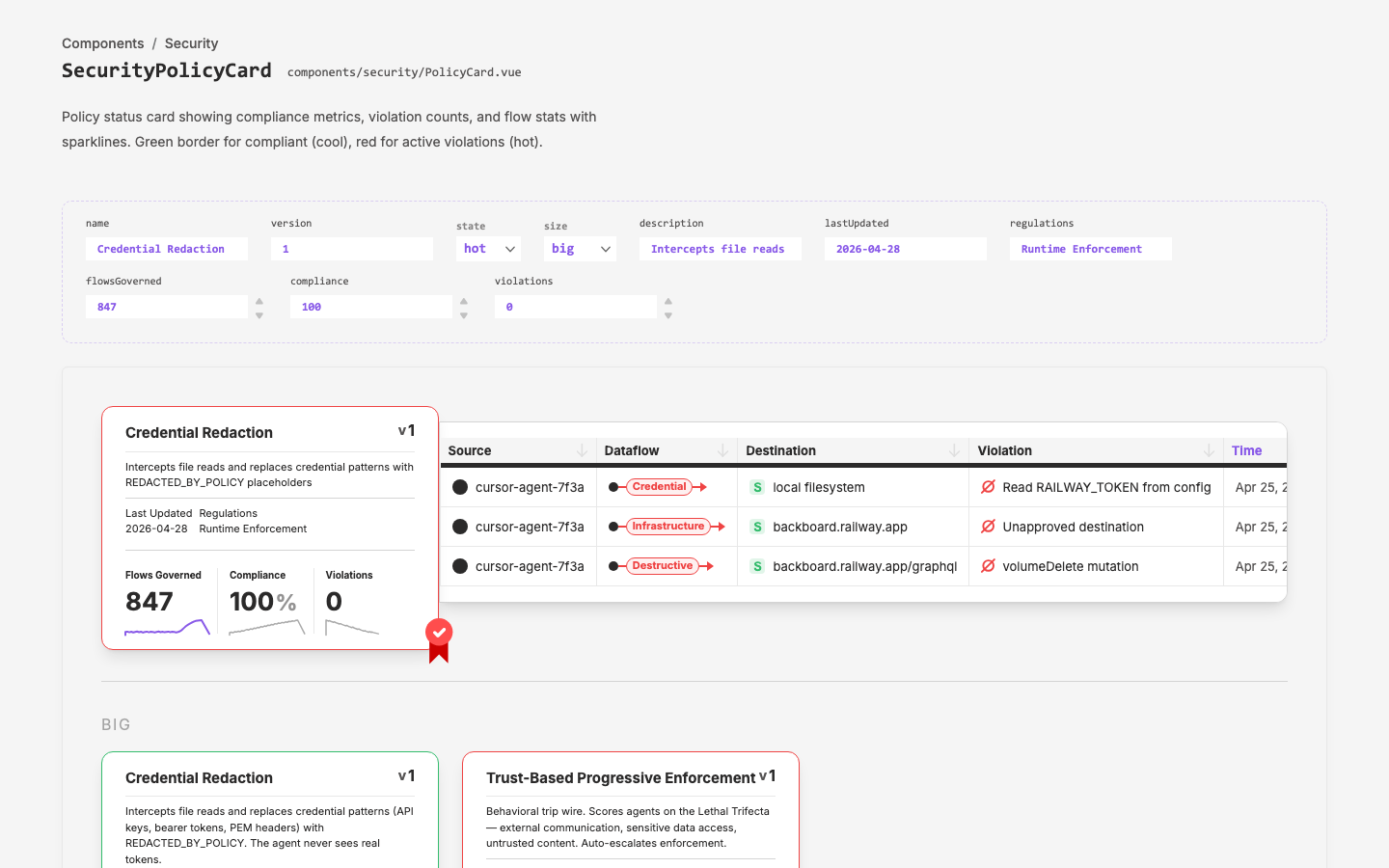
Task: Click the Flows Governed purple sparkline
Action: (167, 627)
